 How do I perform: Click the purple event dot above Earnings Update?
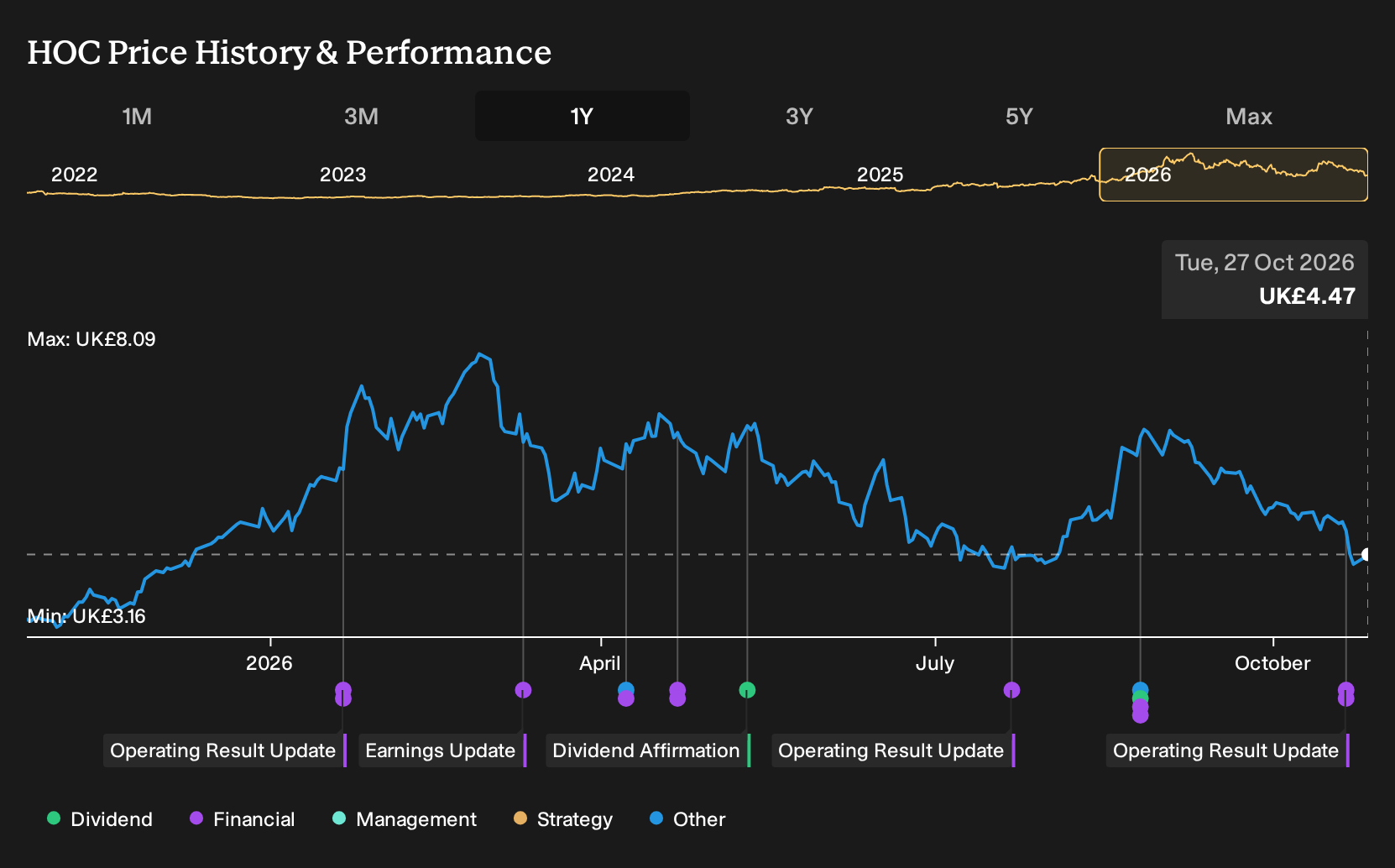coord(523,690)
